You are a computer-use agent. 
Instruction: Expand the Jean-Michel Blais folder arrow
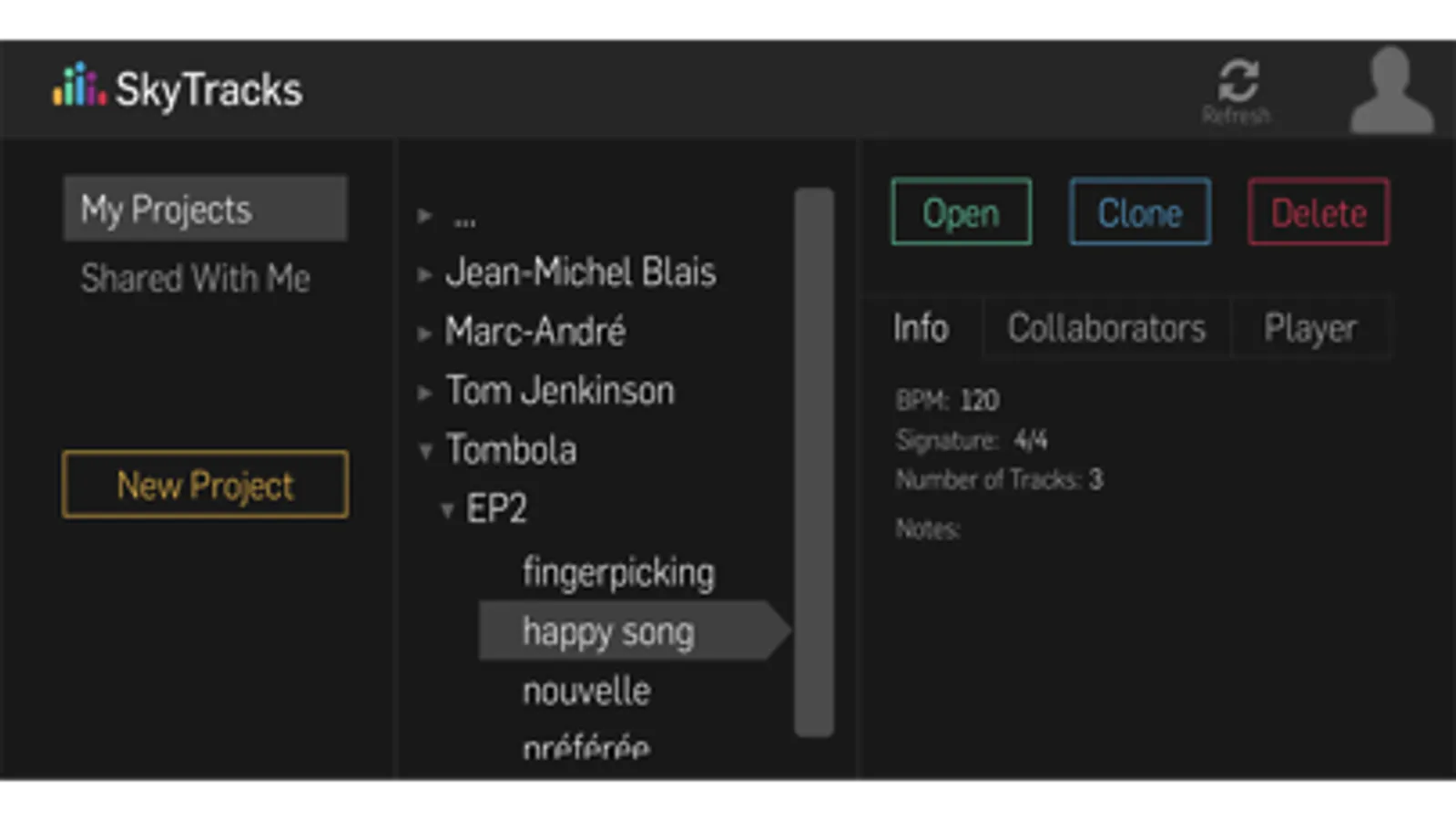[424, 274]
